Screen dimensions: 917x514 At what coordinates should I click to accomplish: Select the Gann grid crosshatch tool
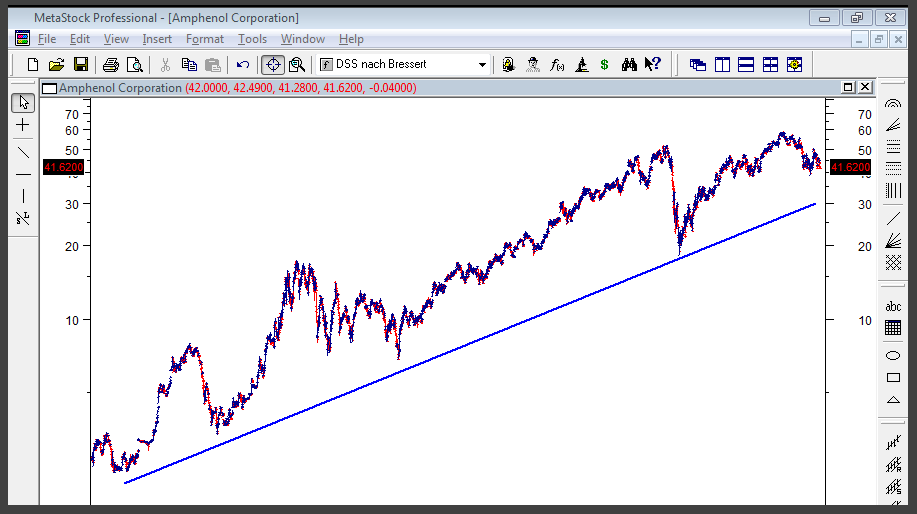(x=893, y=263)
